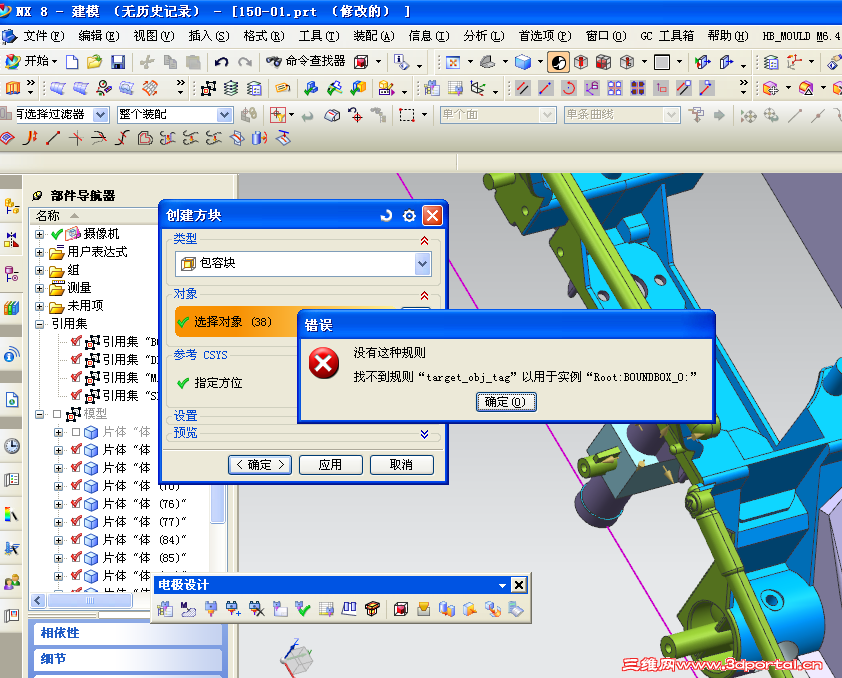Open the selection filter dropdown arrow
This screenshot has height=678, width=842.
coord(100,114)
